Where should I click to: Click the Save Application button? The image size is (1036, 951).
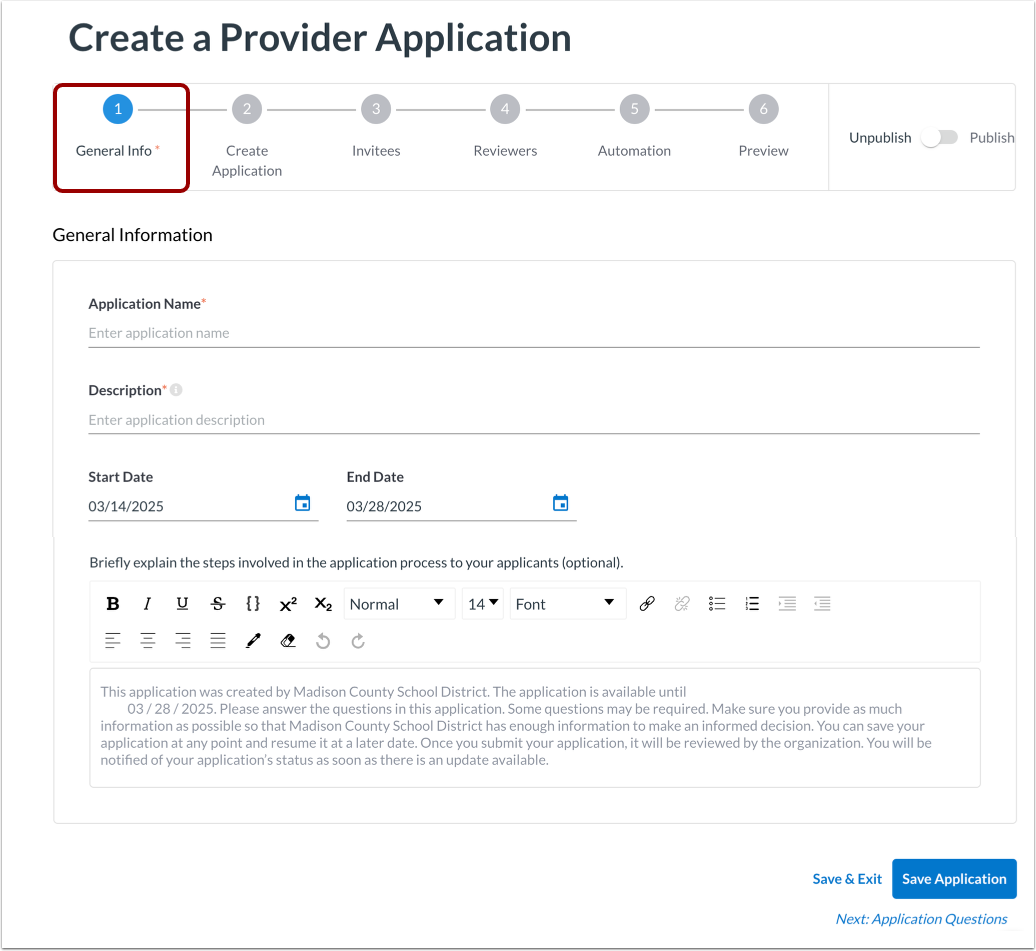click(x=954, y=879)
